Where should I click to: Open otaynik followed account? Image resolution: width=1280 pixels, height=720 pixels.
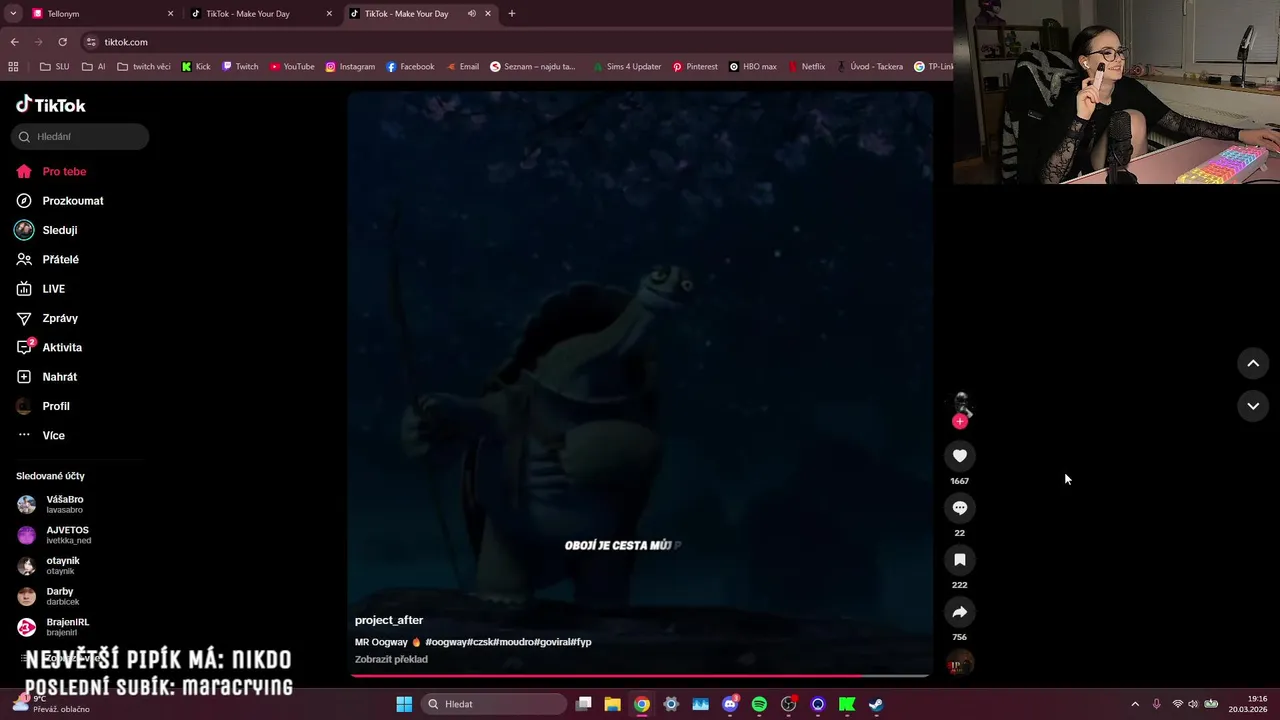click(62, 566)
